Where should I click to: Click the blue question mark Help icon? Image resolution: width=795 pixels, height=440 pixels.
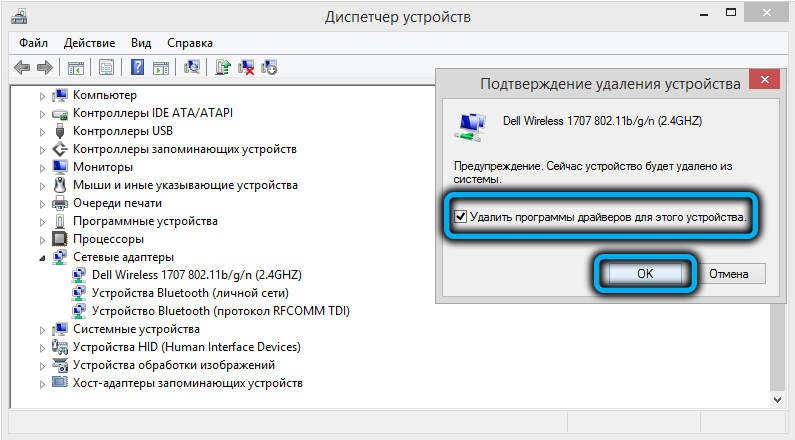point(136,68)
